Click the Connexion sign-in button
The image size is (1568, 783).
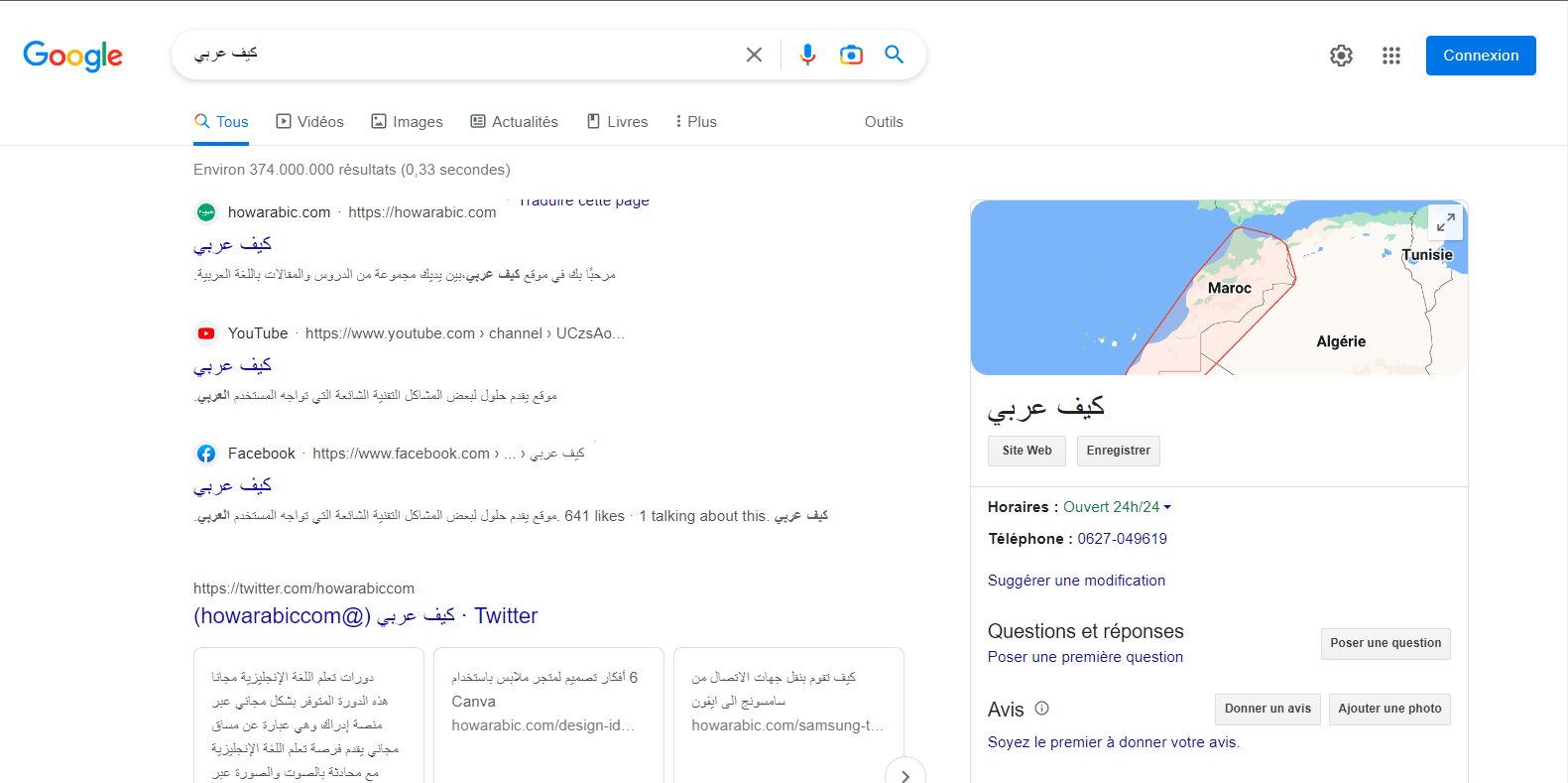1481,56
